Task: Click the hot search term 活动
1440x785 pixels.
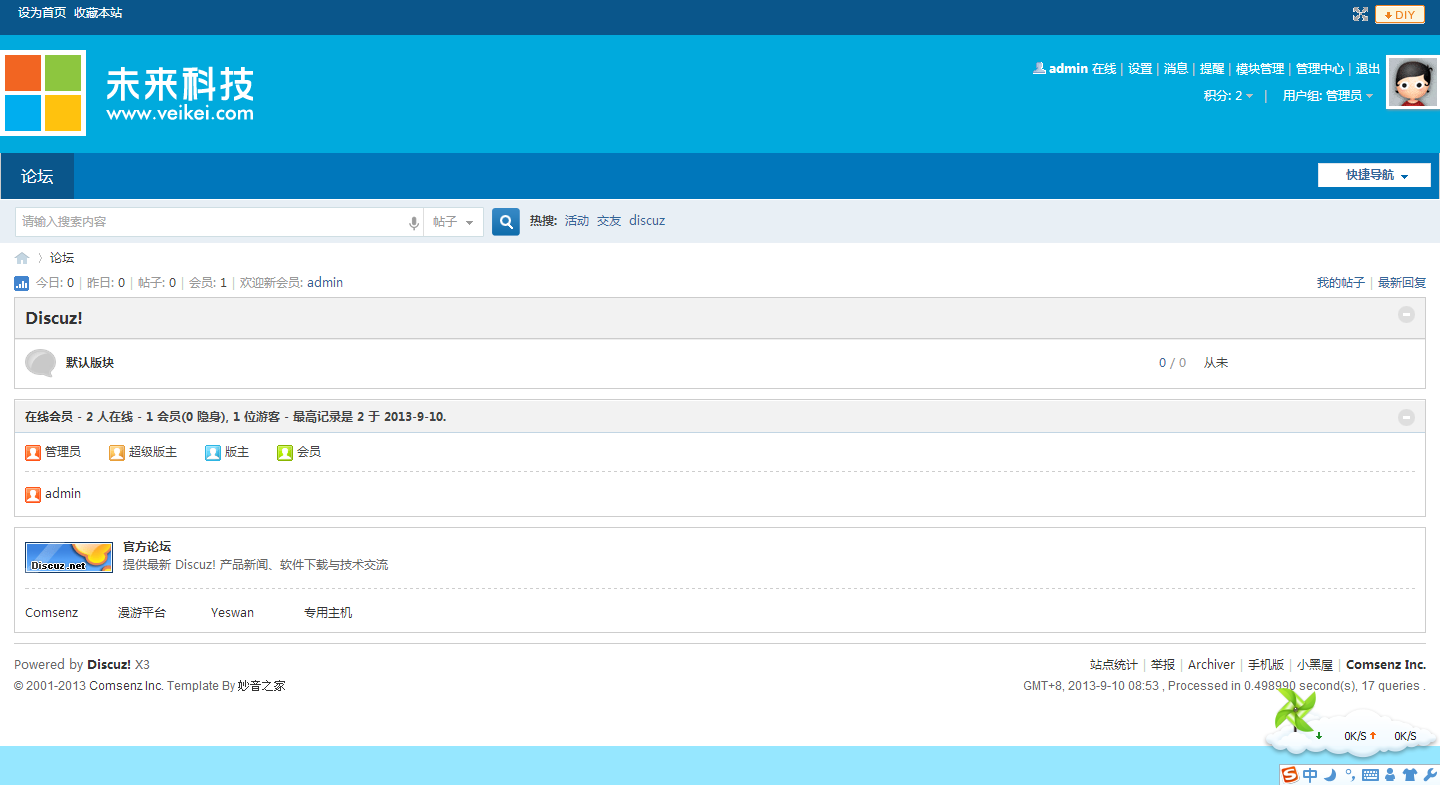Action: tap(577, 221)
